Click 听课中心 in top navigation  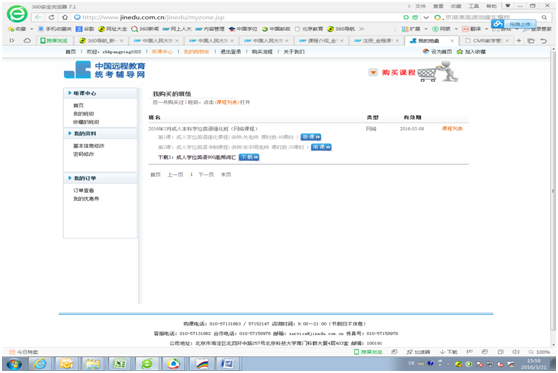pos(162,52)
